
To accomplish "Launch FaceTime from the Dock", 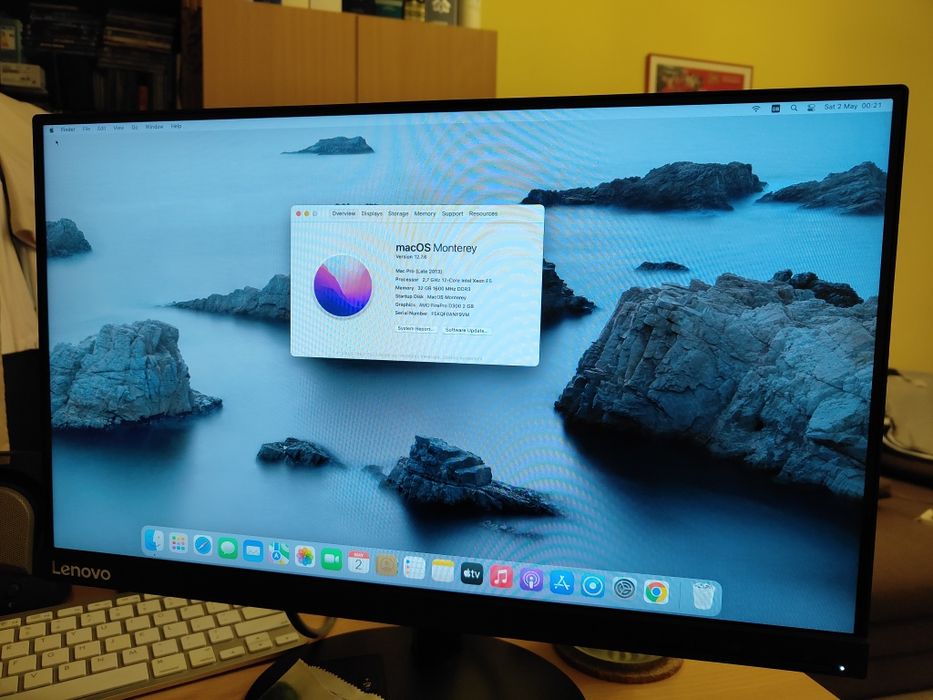I will tap(331, 560).
